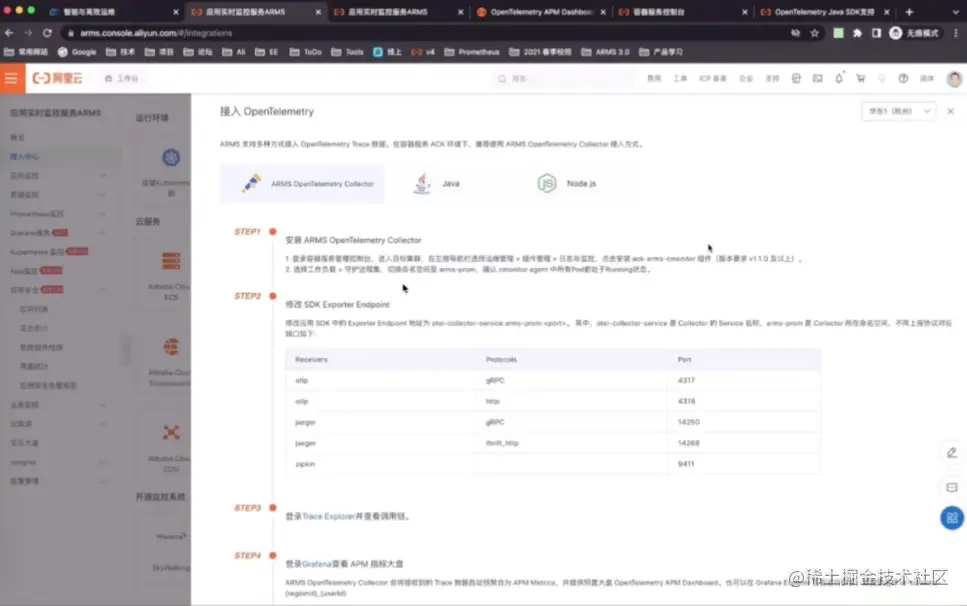Click thrift_http protocol cell
Viewport: 967px width, 606px height.
502,443
